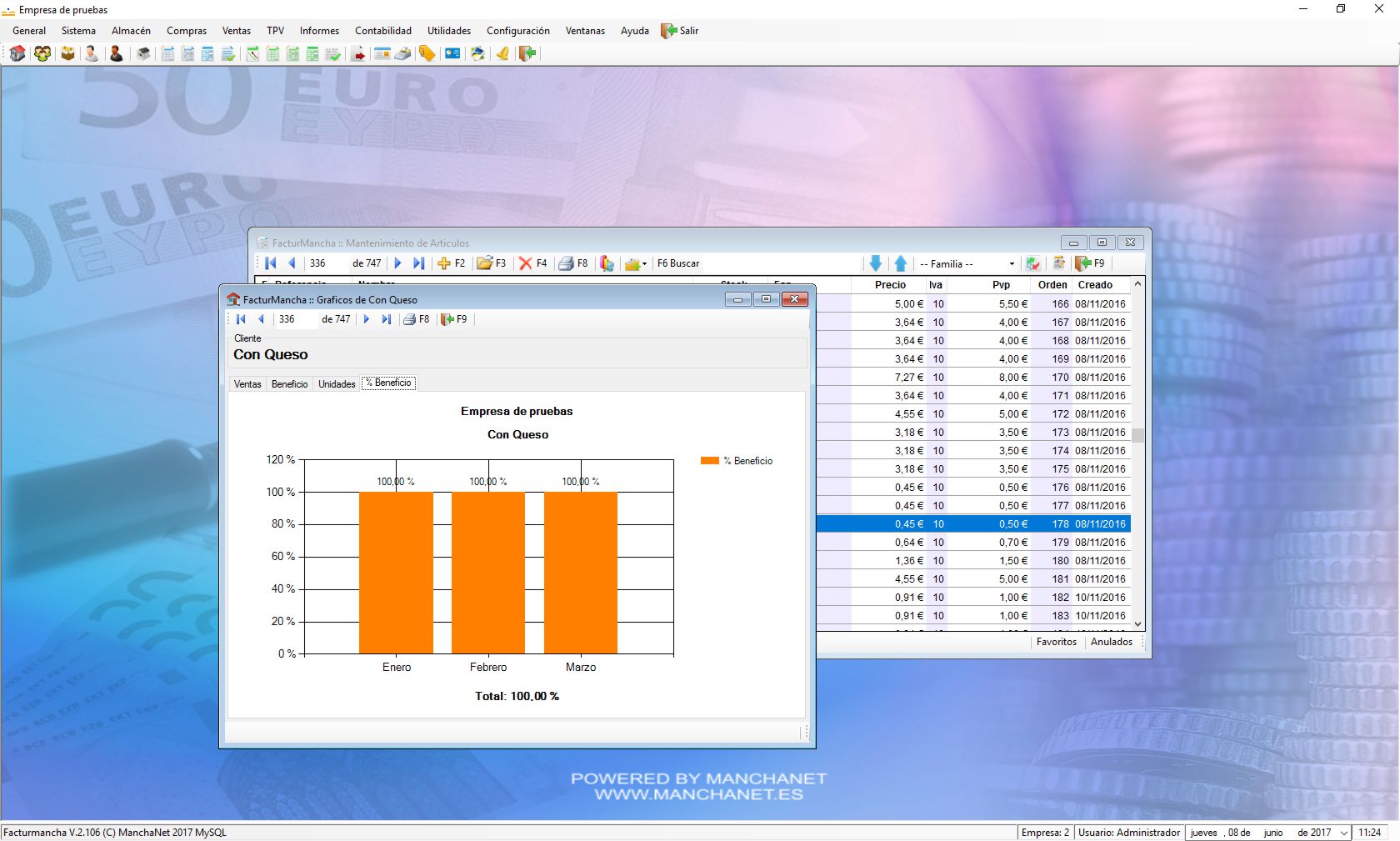Click the Salir button in menu bar

click(x=680, y=31)
